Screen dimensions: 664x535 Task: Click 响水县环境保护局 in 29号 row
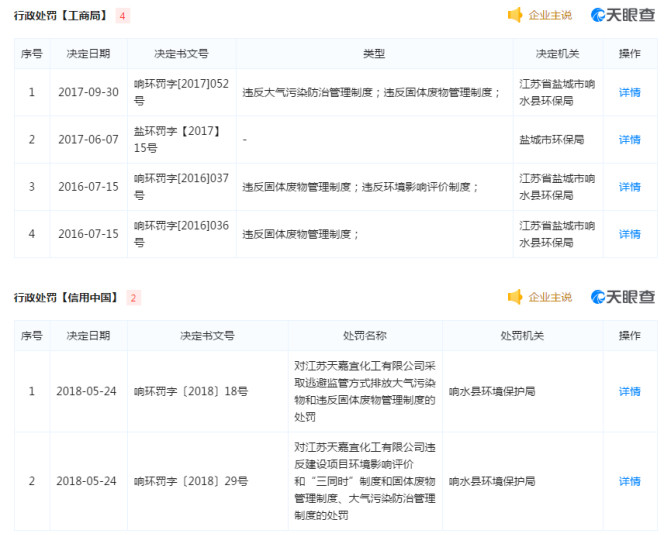point(492,481)
